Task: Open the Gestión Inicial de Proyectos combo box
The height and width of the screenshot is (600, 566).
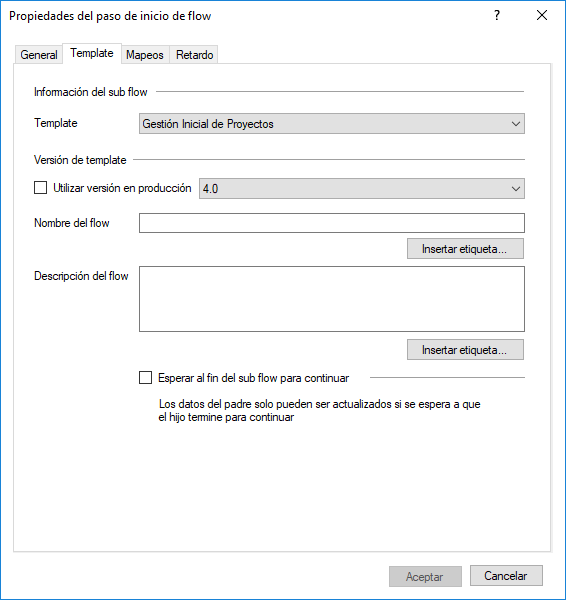Action: 332,124
